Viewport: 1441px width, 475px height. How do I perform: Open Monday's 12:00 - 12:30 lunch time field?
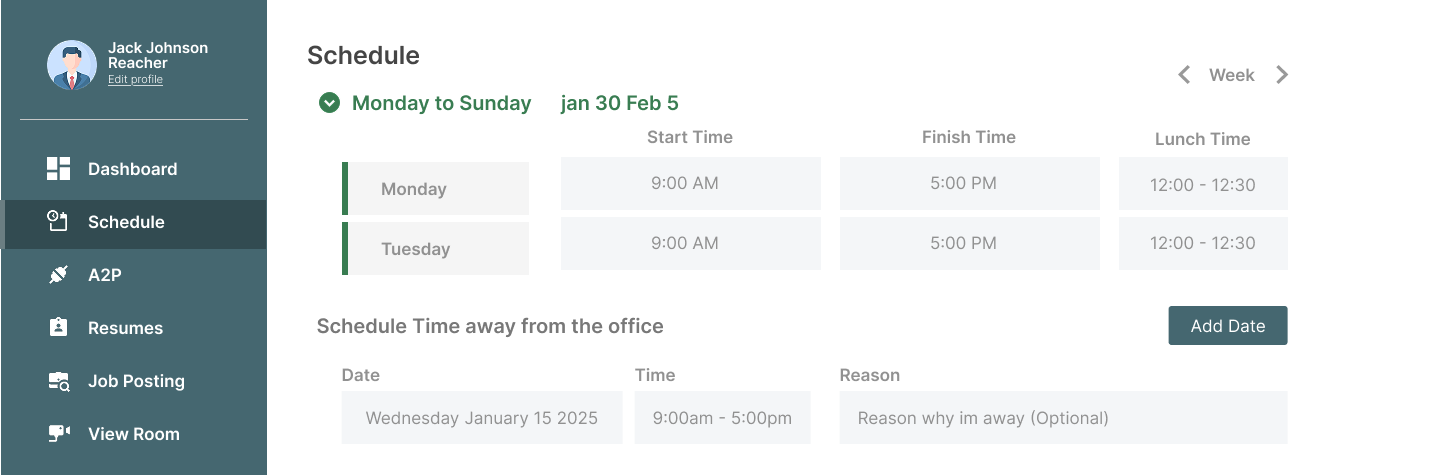pos(1203,184)
